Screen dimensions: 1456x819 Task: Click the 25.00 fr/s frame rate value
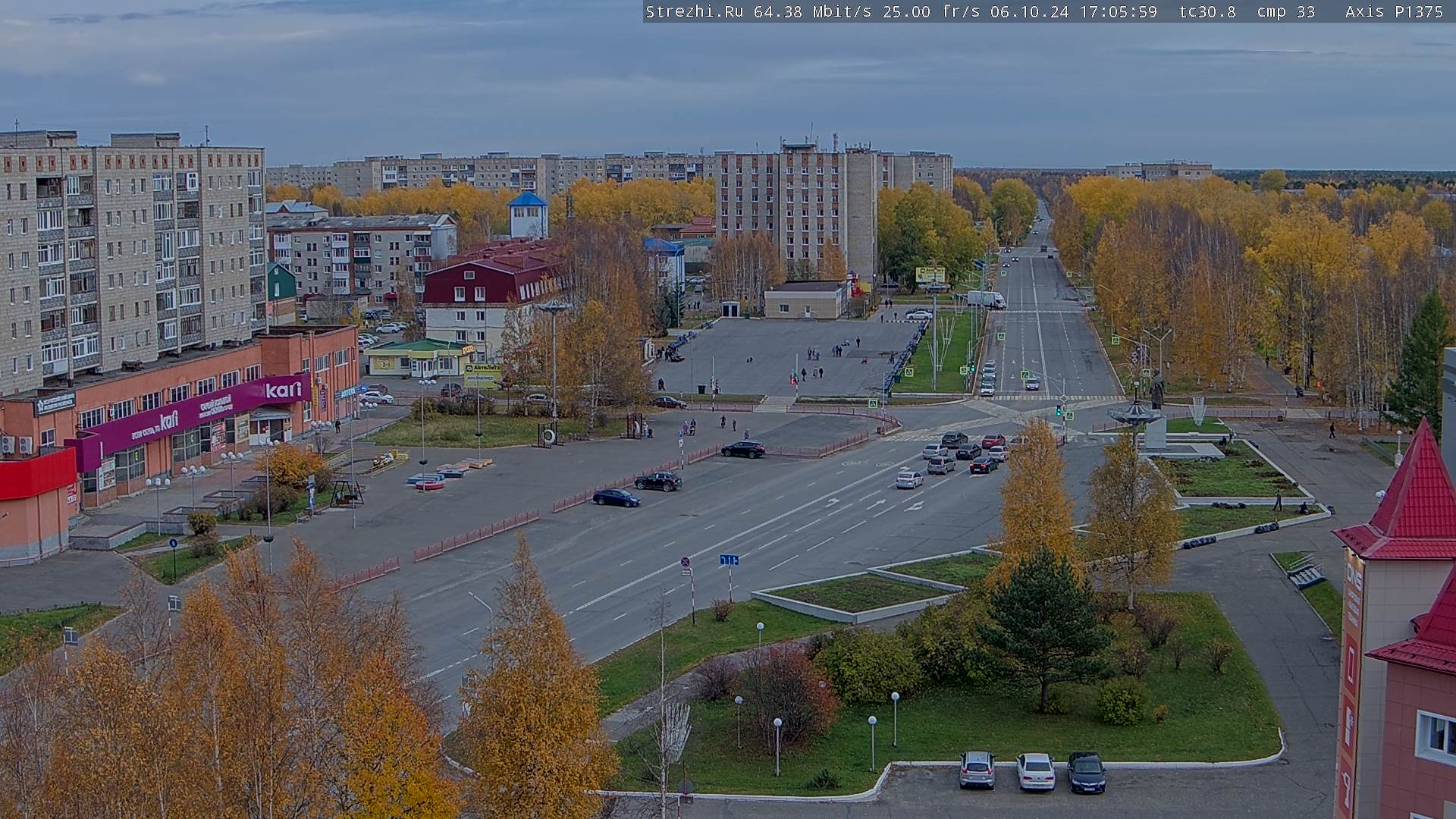[x=931, y=11]
